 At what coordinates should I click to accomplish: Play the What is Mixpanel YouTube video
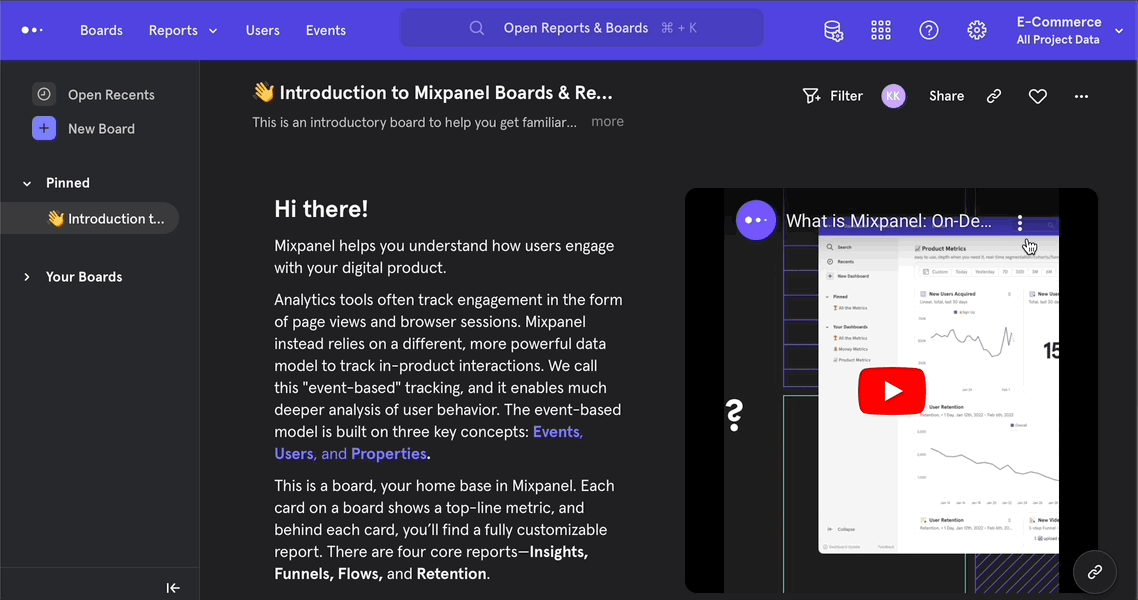click(892, 391)
